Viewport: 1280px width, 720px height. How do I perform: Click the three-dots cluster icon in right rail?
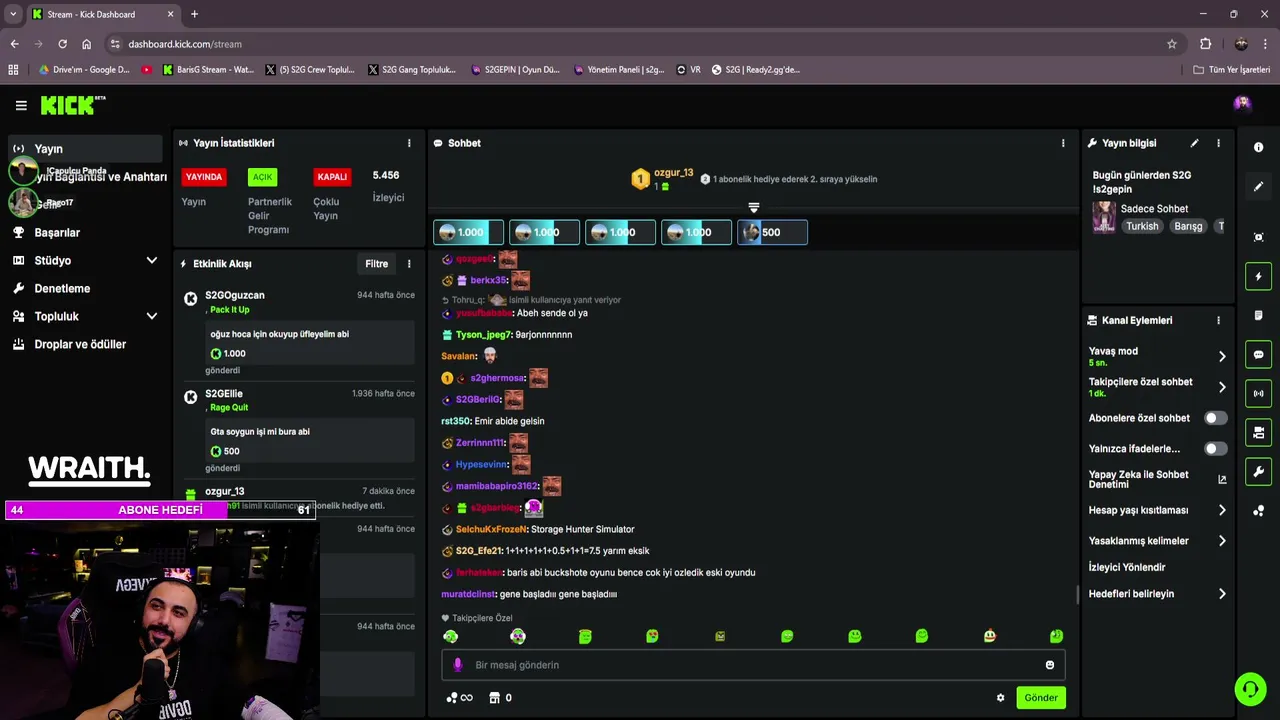click(x=1258, y=511)
